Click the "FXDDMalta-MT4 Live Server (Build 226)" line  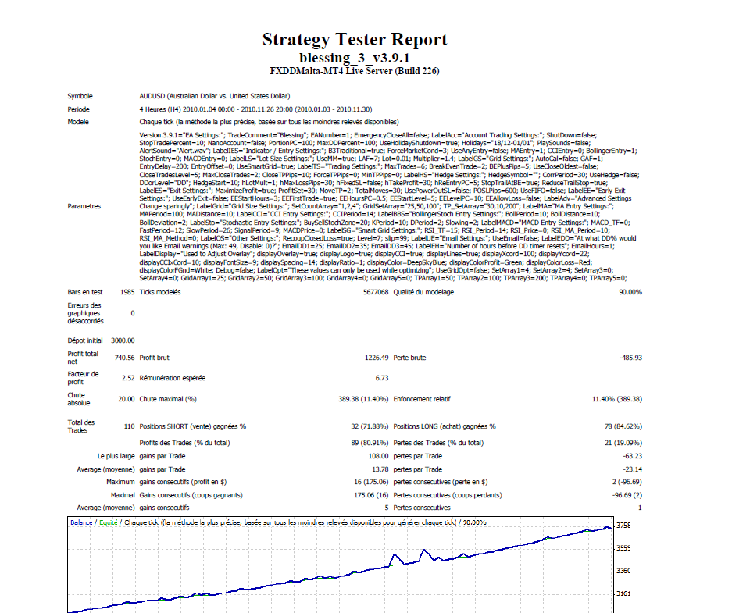point(354,71)
